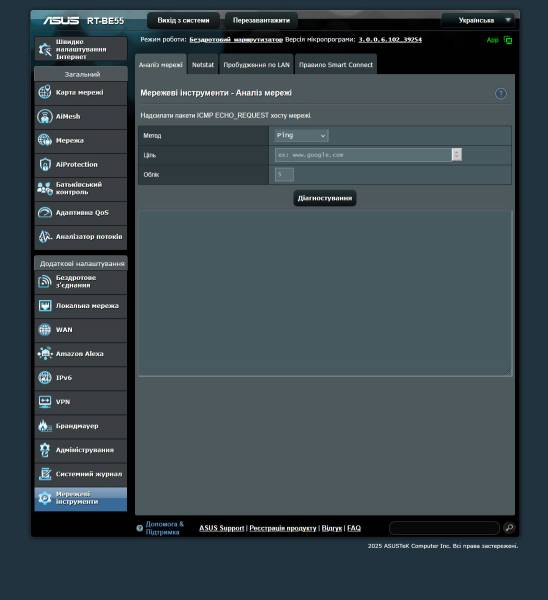Open Брандмауер fire icon

click(x=45, y=426)
